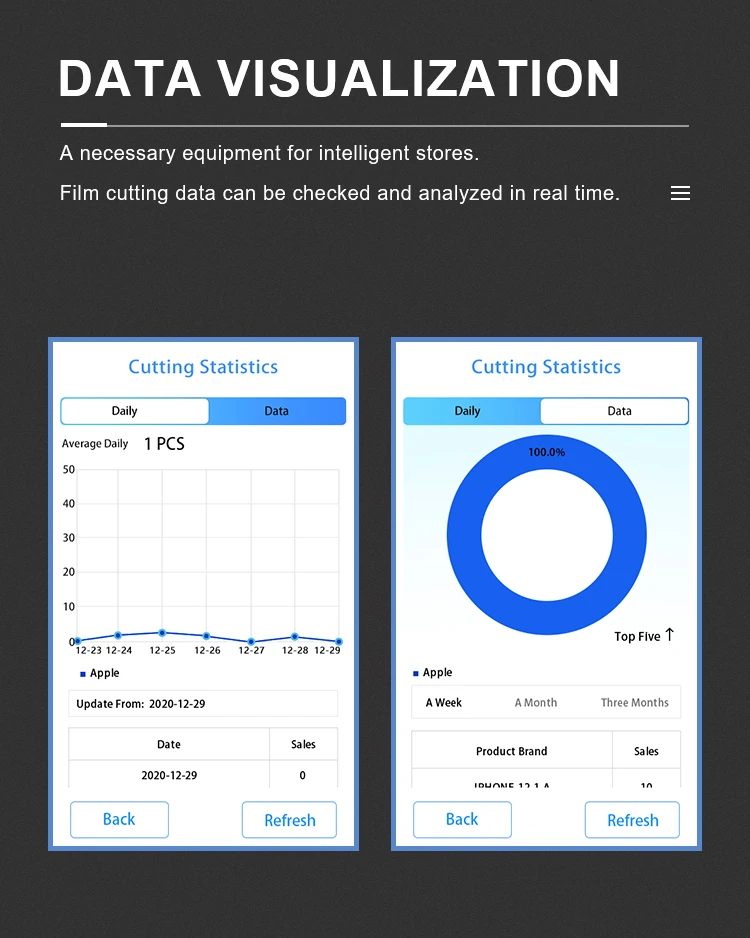Switch to Data tab in left panel

277,411
